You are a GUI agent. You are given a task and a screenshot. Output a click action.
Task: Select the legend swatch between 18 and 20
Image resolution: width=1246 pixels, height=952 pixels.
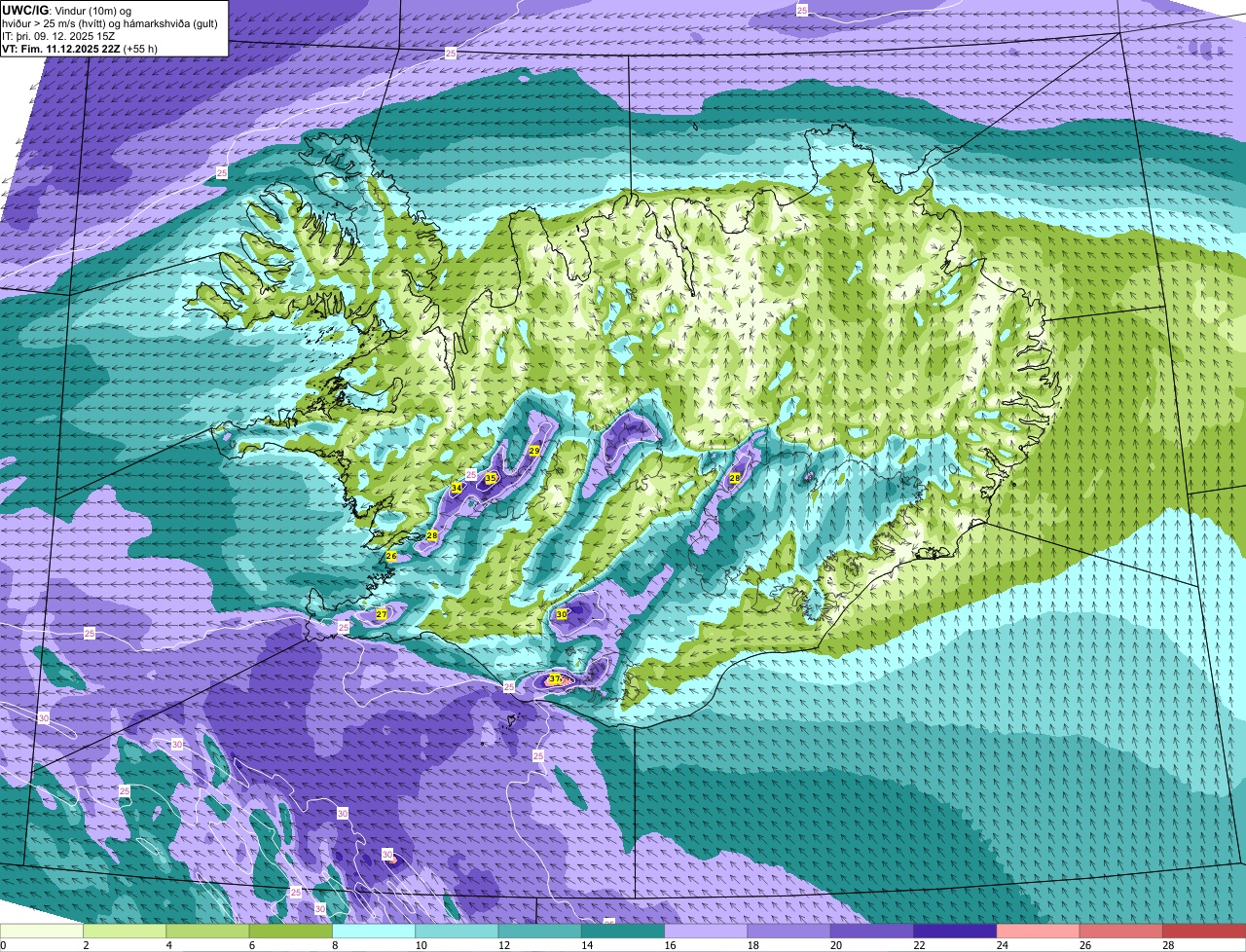789,932
